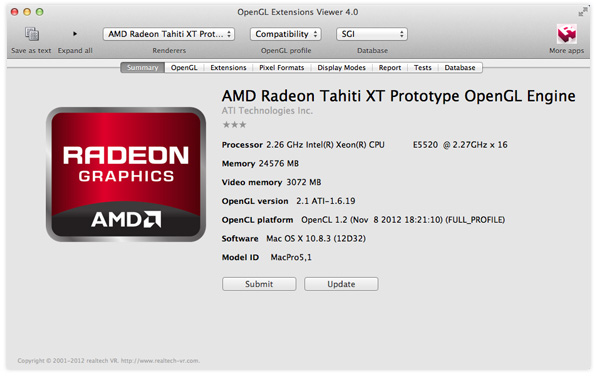
Task: Click the Save as text icon
Action: [x=32, y=34]
